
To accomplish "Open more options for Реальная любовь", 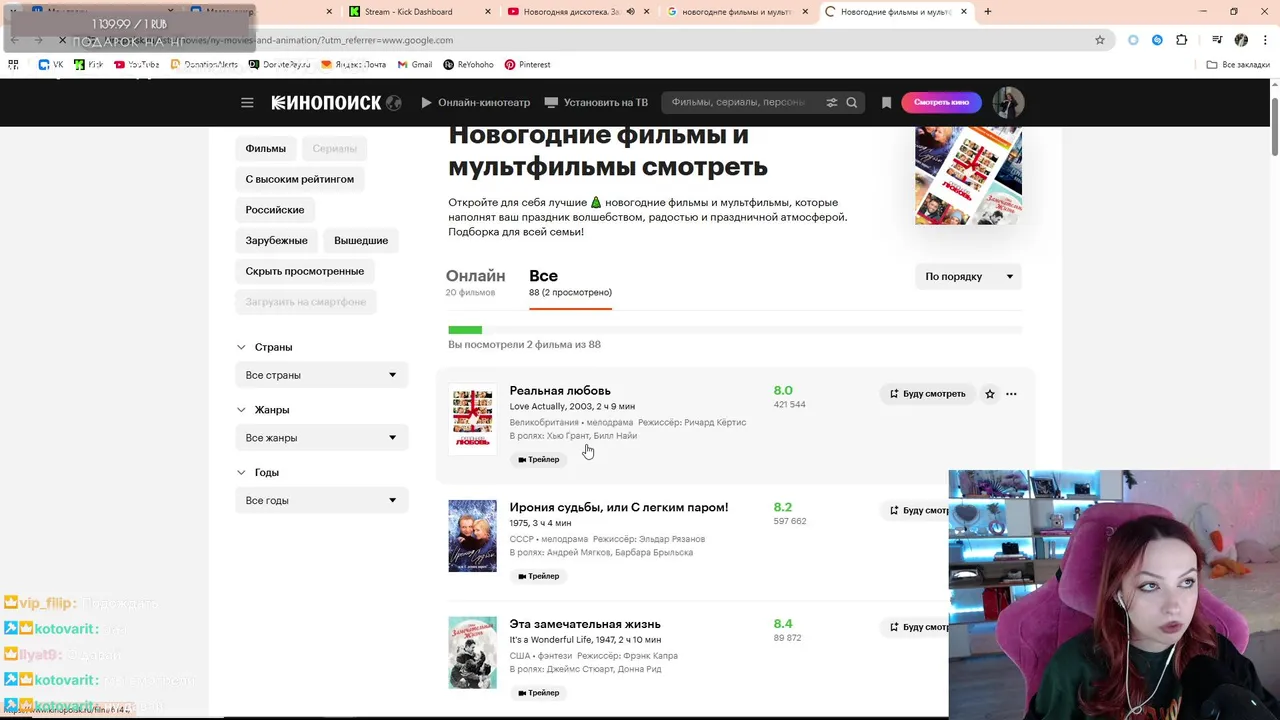I will coord(1011,394).
